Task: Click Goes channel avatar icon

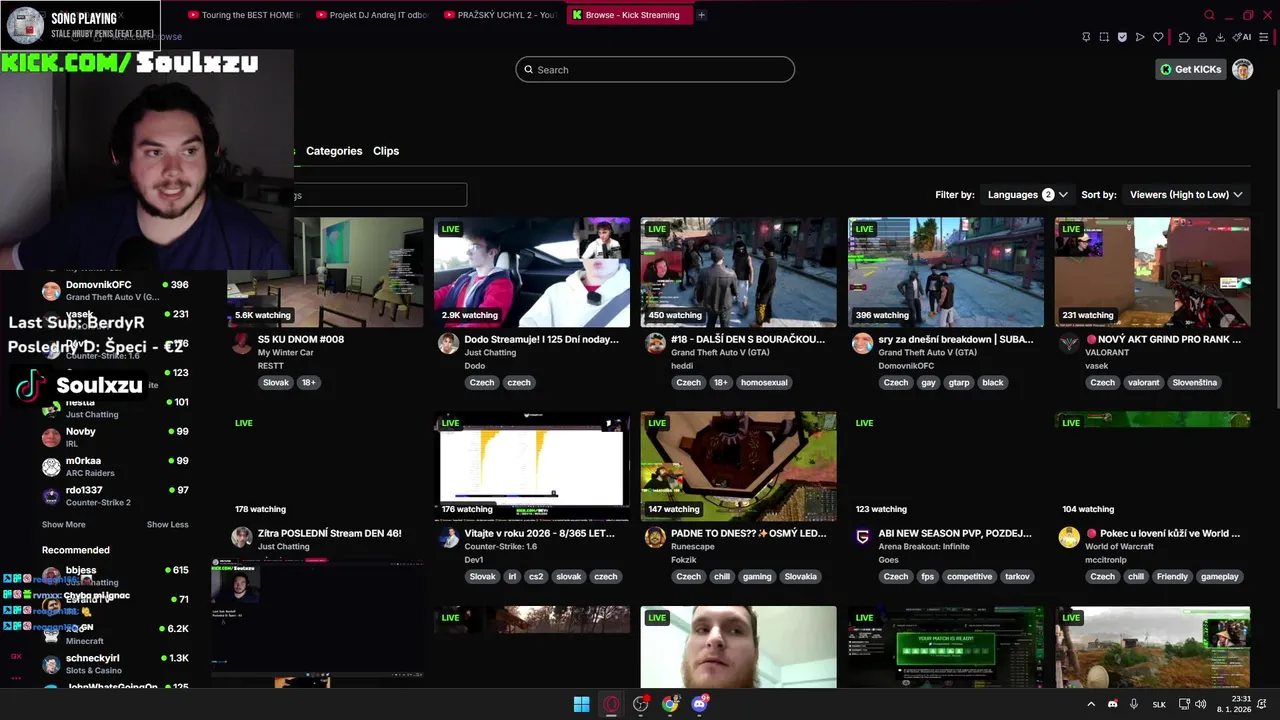Action: pos(862,538)
